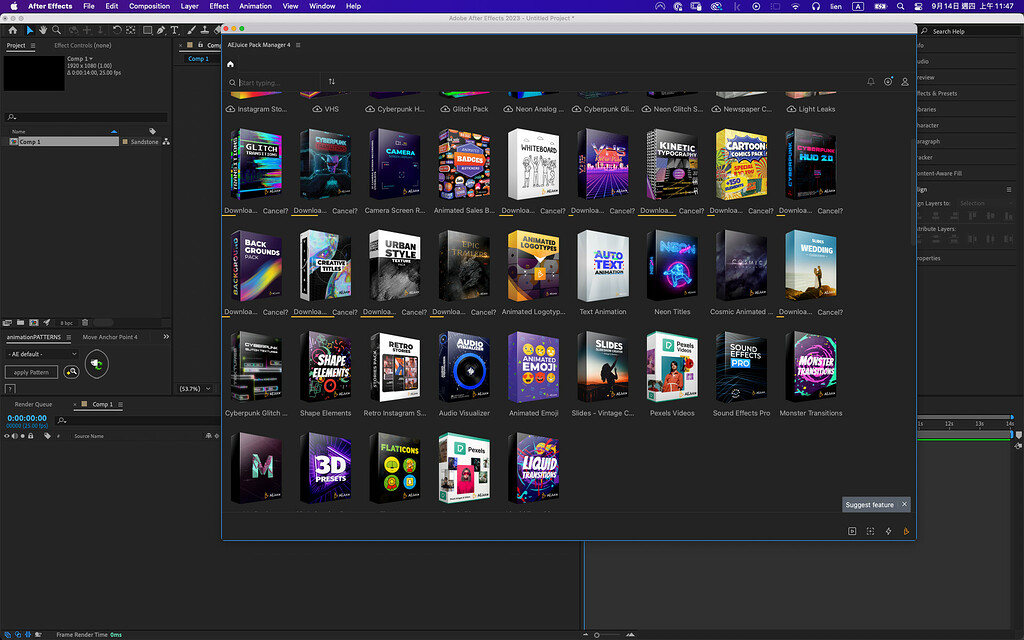
Task: Select the Type tool in toolbar
Action: [175, 31]
